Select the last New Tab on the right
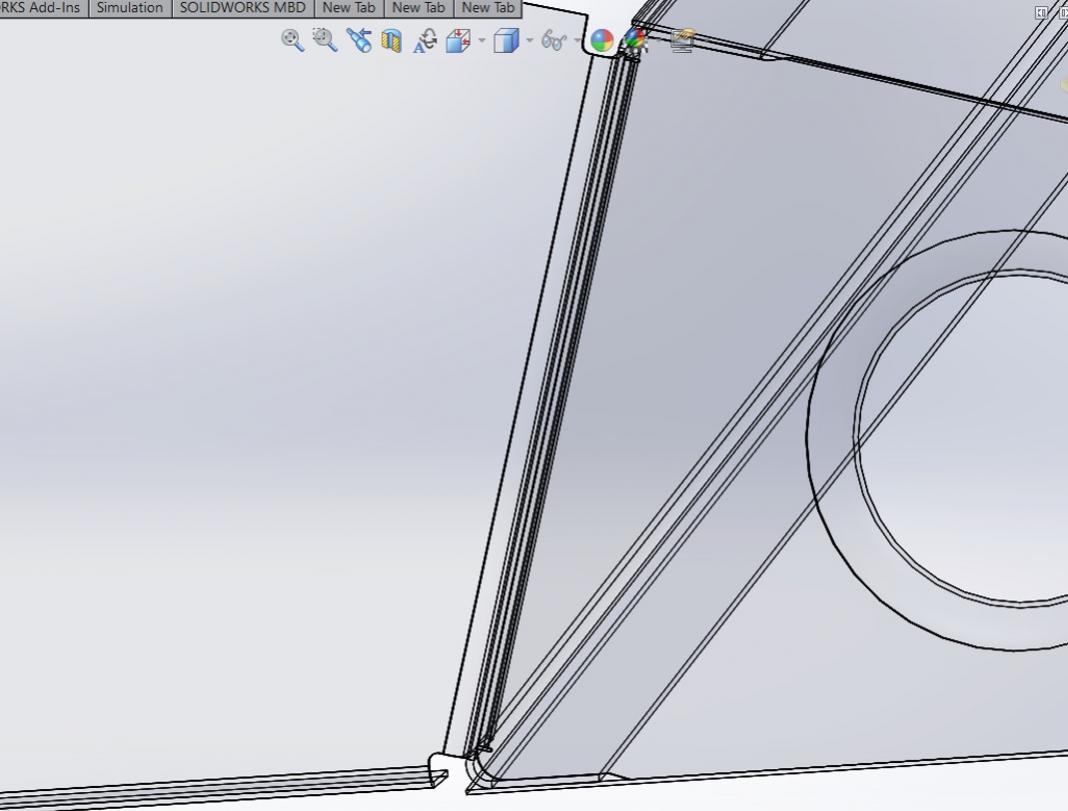 pos(488,8)
